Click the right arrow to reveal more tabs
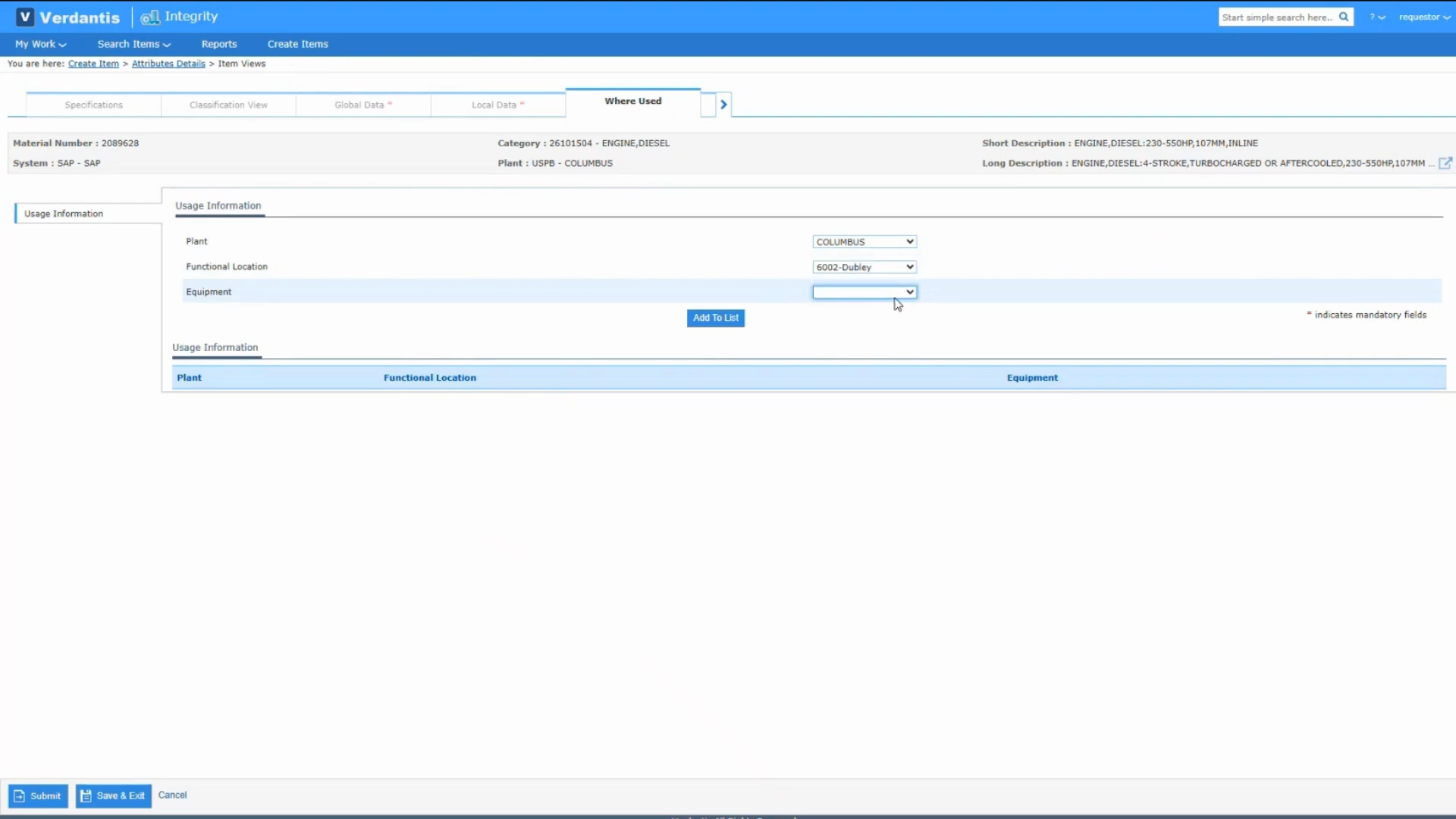This screenshot has height=819, width=1456. 723,104
